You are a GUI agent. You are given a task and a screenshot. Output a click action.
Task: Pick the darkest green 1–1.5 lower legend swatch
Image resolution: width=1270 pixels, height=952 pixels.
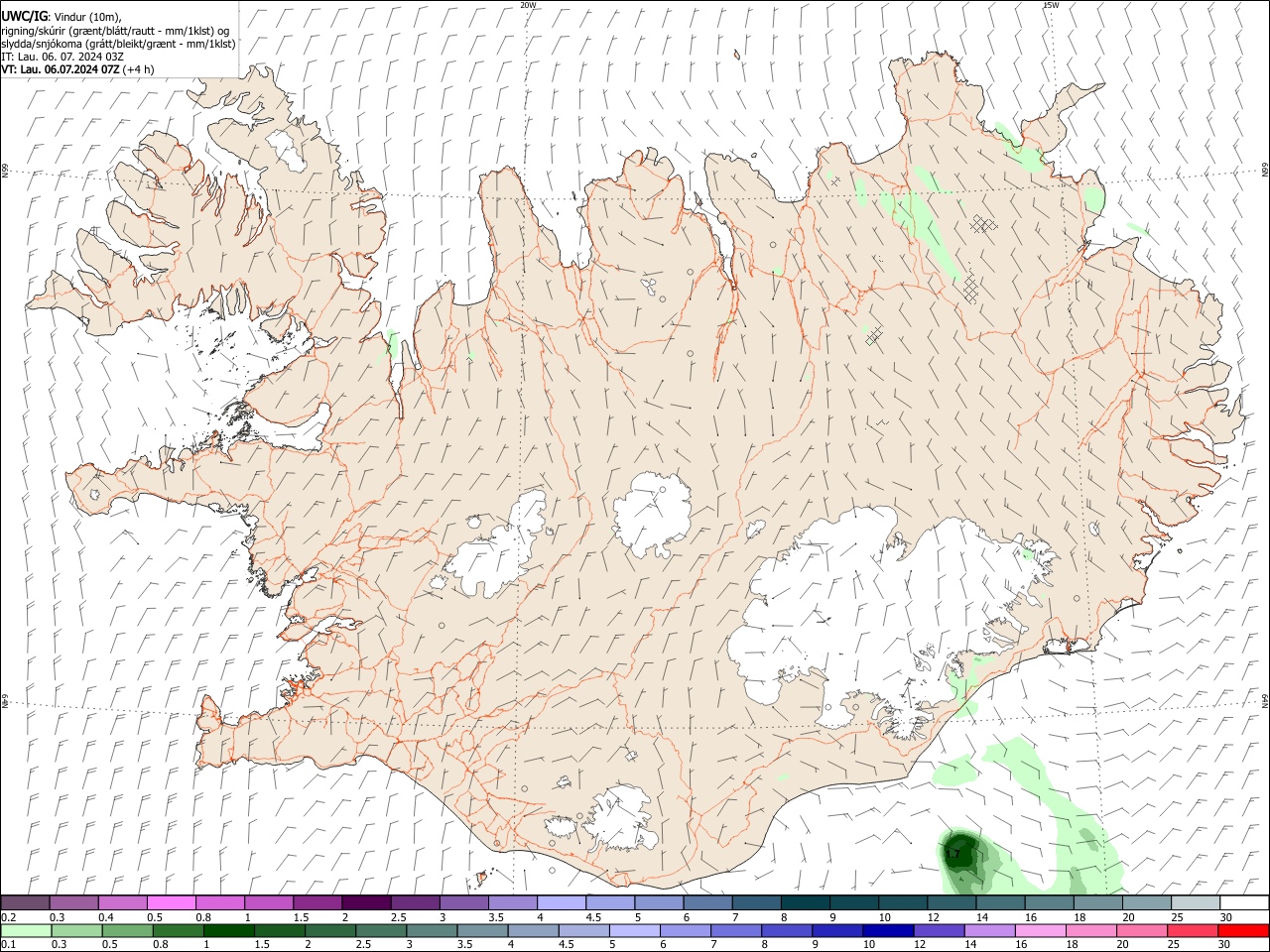[229, 930]
